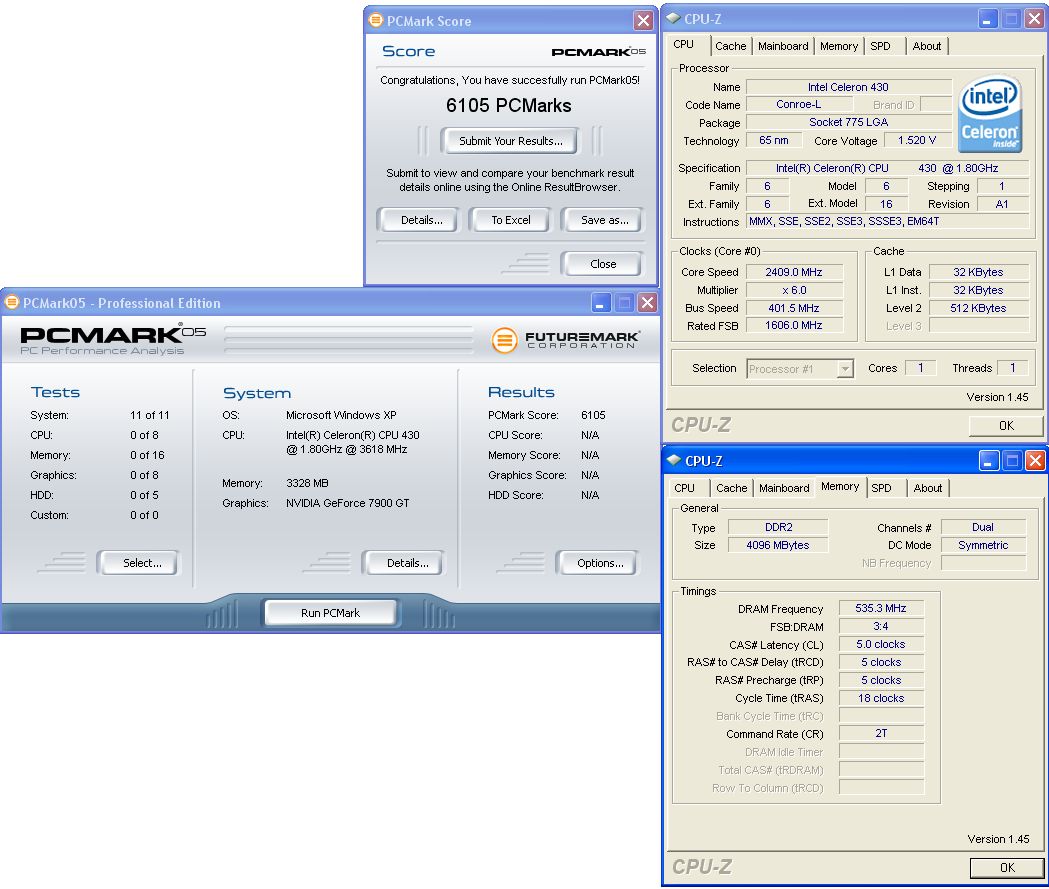
Task: Open Options under Results
Action: pyautogui.click(x=600, y=563)
